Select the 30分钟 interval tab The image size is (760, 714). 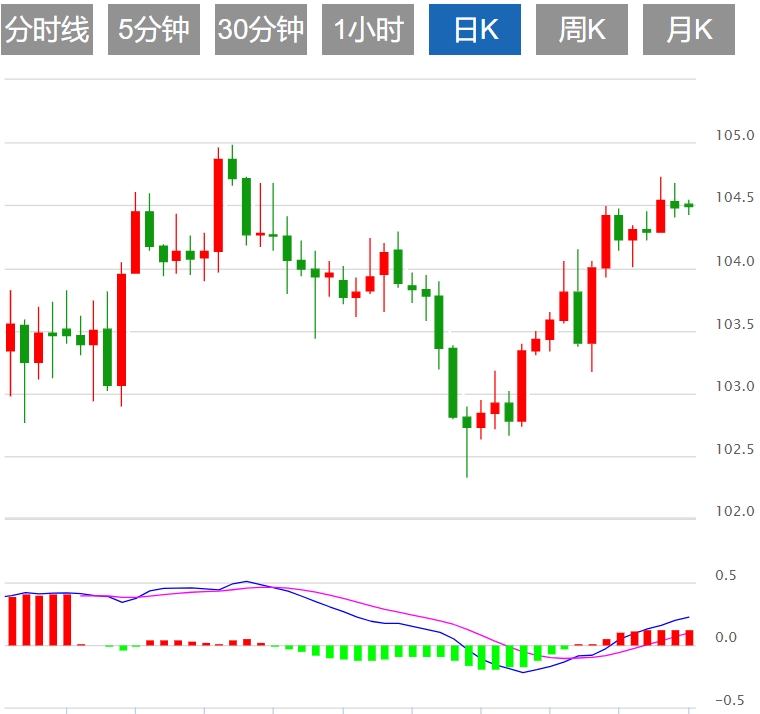(261, 30)
